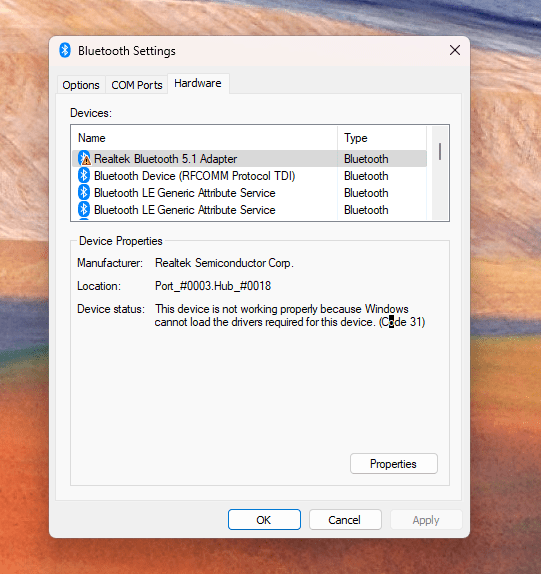Click the Bluetooth logo in the title bar

tap(65, 50)
